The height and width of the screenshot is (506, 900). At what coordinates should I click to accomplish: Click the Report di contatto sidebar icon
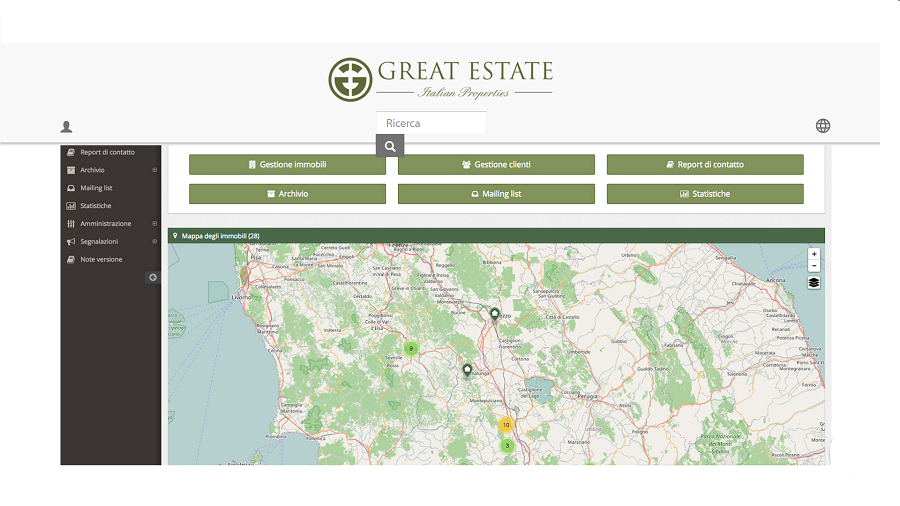pos(71,152)
